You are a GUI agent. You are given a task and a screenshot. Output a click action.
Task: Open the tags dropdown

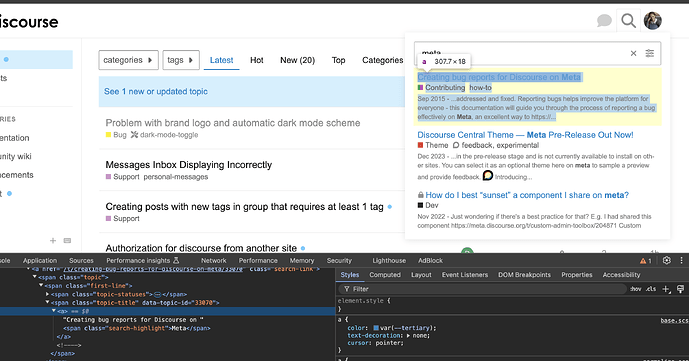tap(181, 60)
